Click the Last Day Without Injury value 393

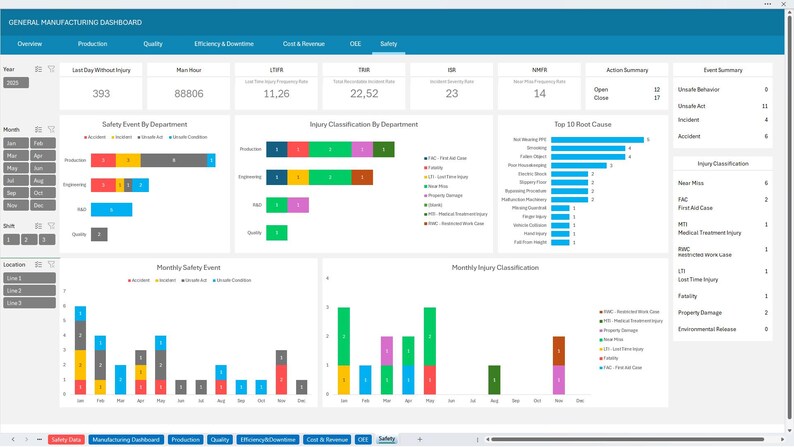101,94
